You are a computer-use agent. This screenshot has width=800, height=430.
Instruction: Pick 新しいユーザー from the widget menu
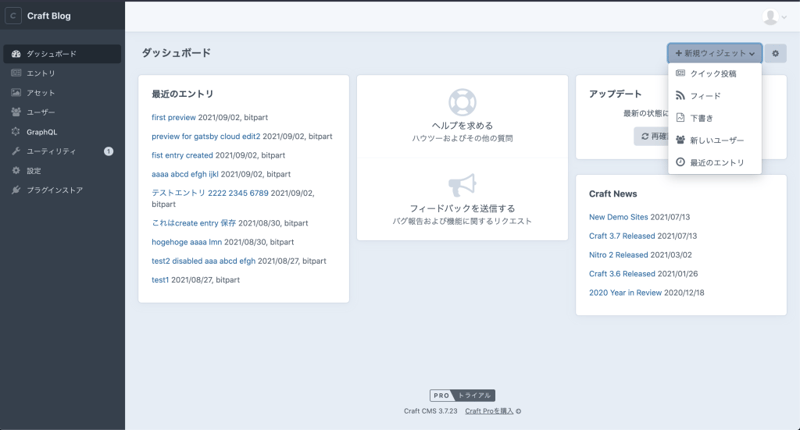pyautogui.click(x=716, y=140)
